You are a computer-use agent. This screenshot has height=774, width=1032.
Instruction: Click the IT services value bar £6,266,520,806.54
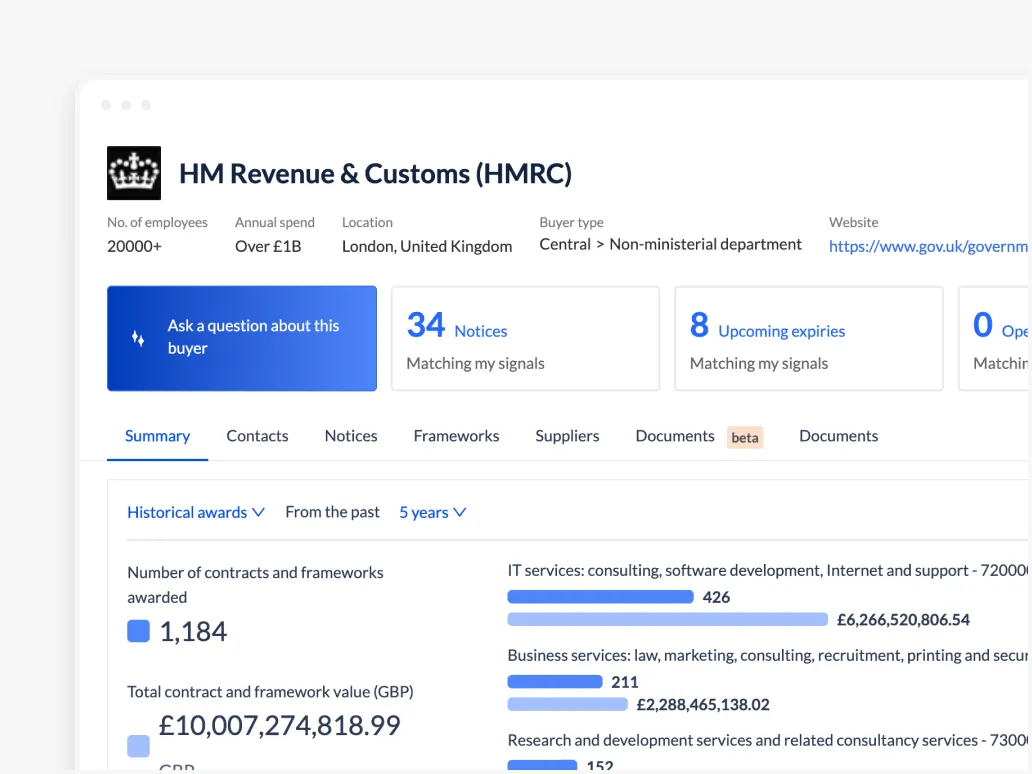click(667, 619)
